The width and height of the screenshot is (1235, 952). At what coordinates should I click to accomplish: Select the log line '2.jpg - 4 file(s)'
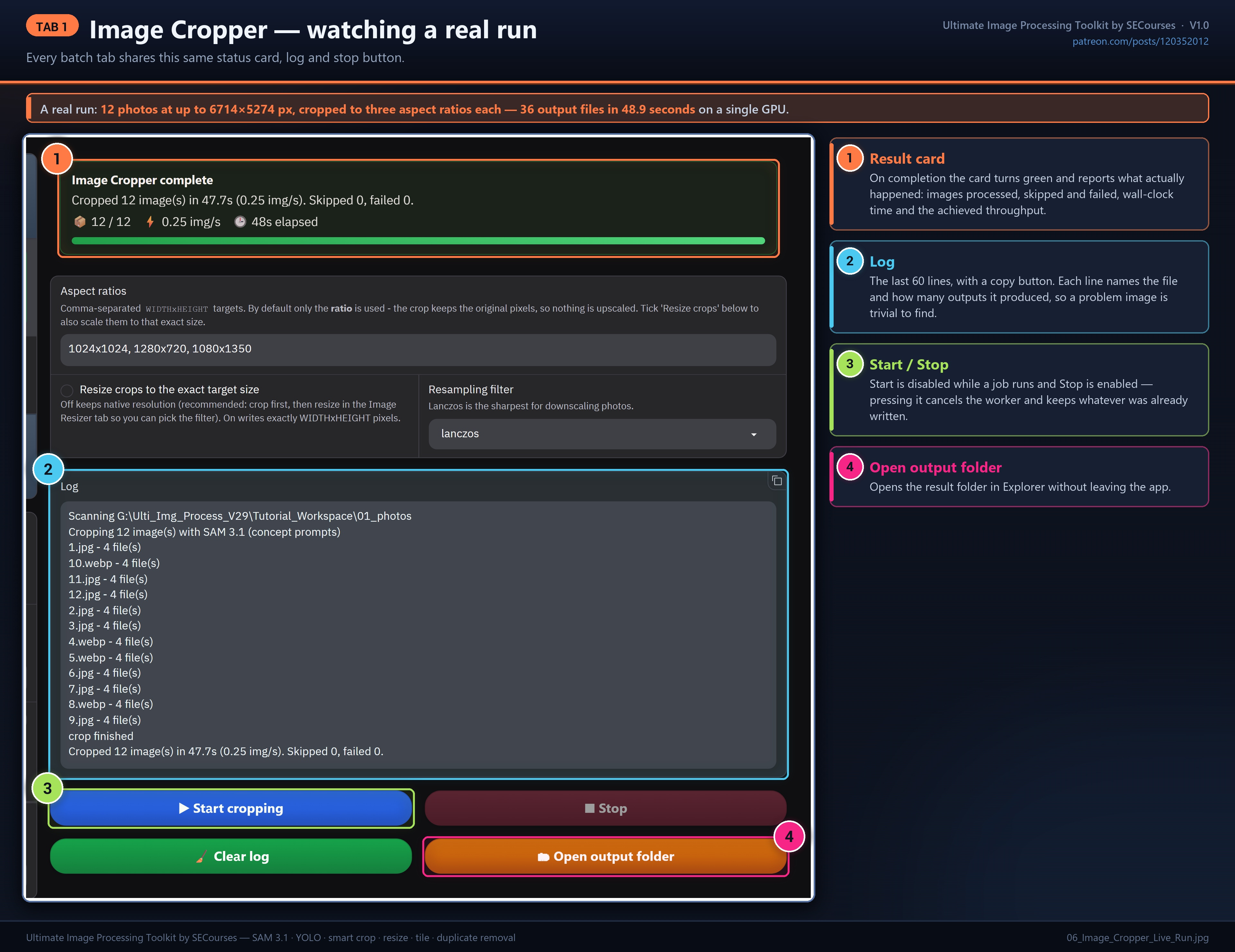[x=105, y=610]
